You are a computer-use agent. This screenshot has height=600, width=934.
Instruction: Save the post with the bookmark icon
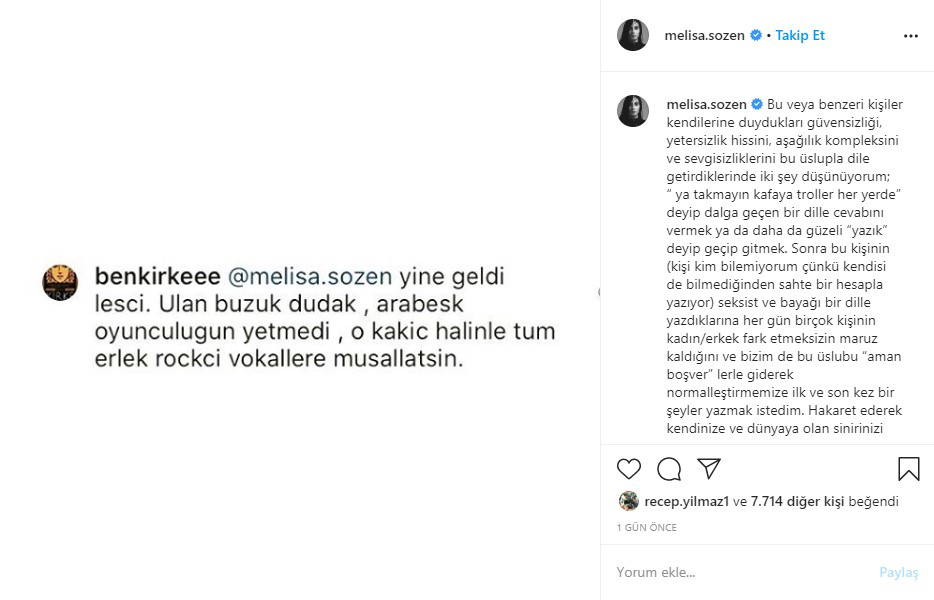[x=908, y=469]
